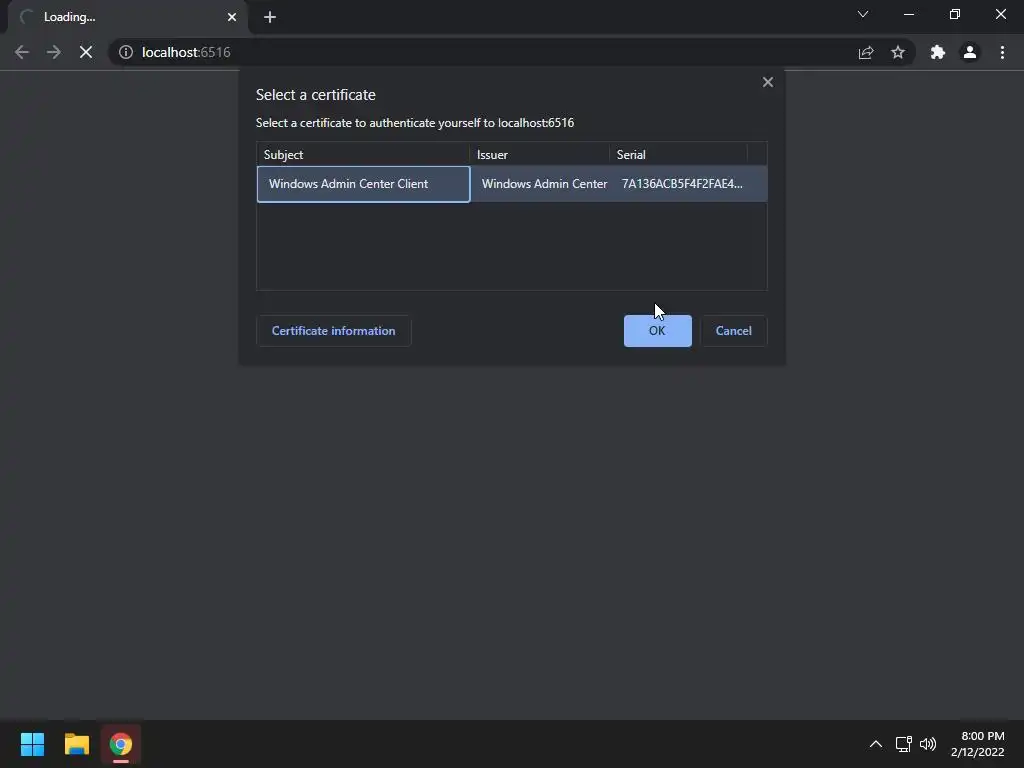1024x768 pixels.
Task: Sort by Serial column header
Action: [x=678, y=155]
